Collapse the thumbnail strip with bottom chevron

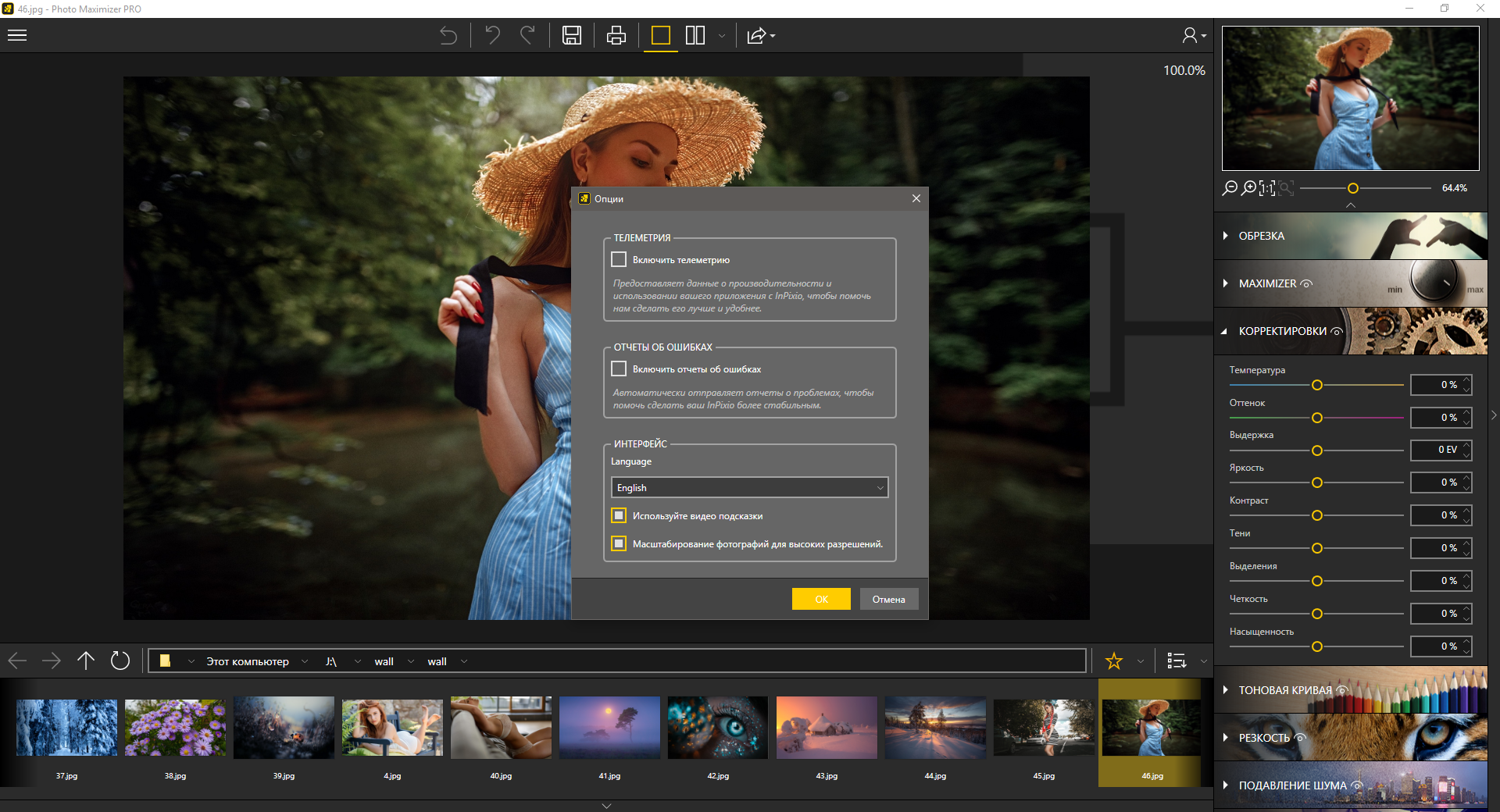(606, 806)
